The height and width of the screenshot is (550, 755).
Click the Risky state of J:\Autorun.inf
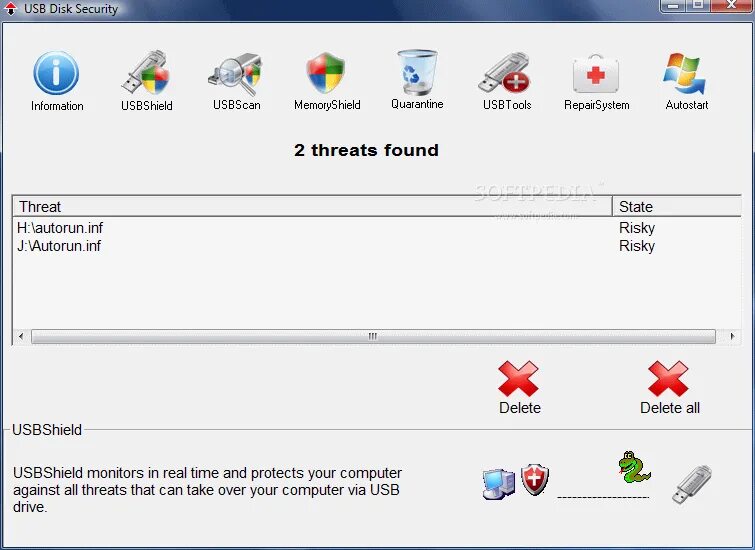pos(637,246)
